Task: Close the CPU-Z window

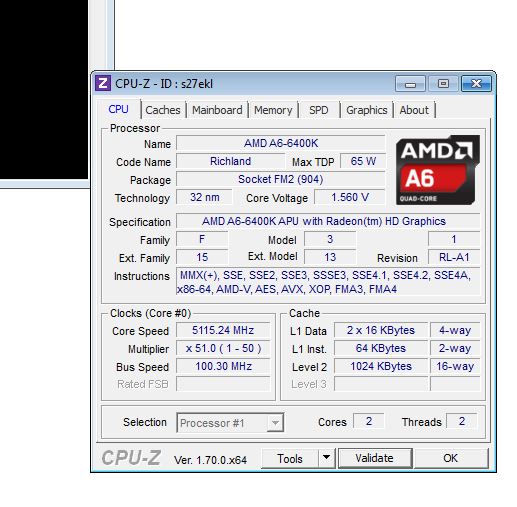Action: [x=476, y=83]
